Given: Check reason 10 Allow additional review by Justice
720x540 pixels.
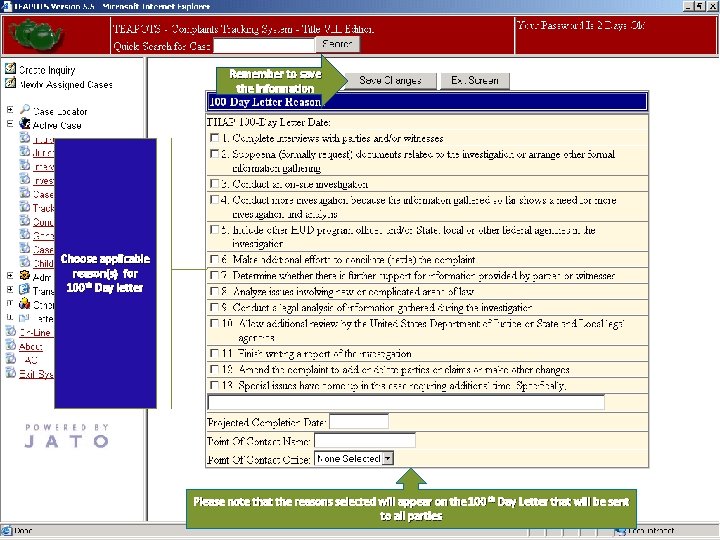Looking at the screenshot, I should click(214, 323).
